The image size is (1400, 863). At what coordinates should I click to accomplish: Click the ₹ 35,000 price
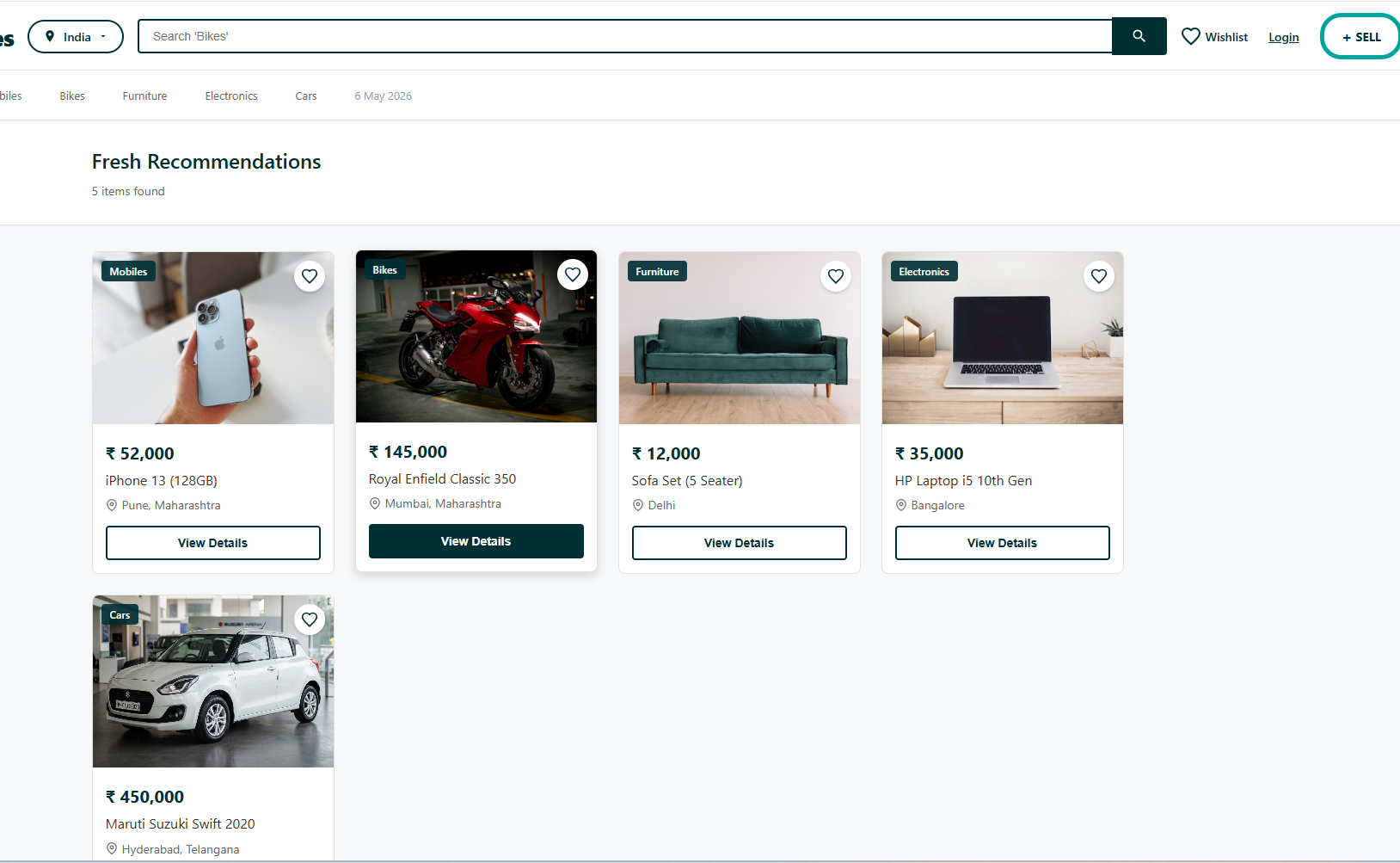(930, 453)
